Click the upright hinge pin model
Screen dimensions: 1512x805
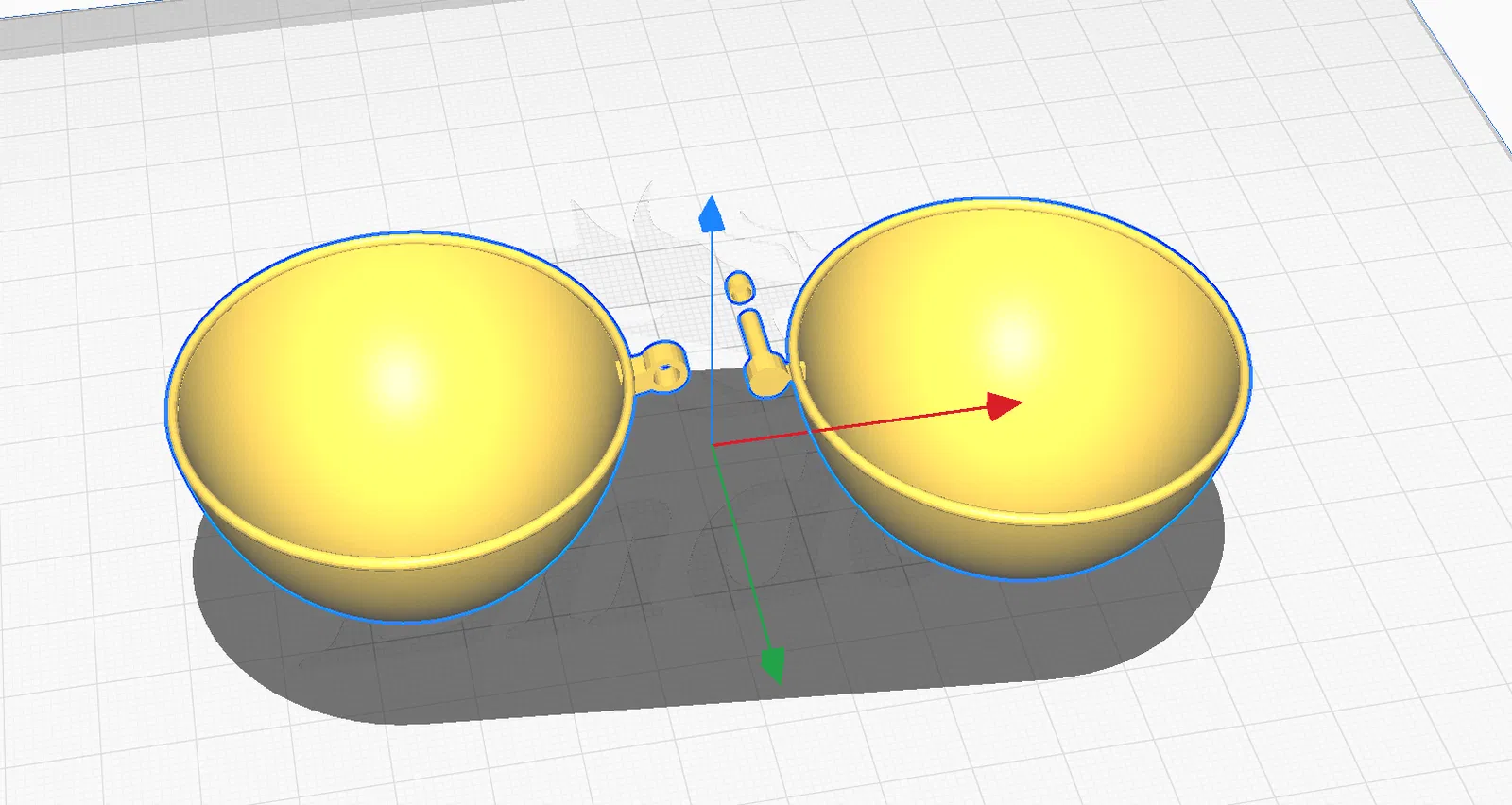(762, 353)
